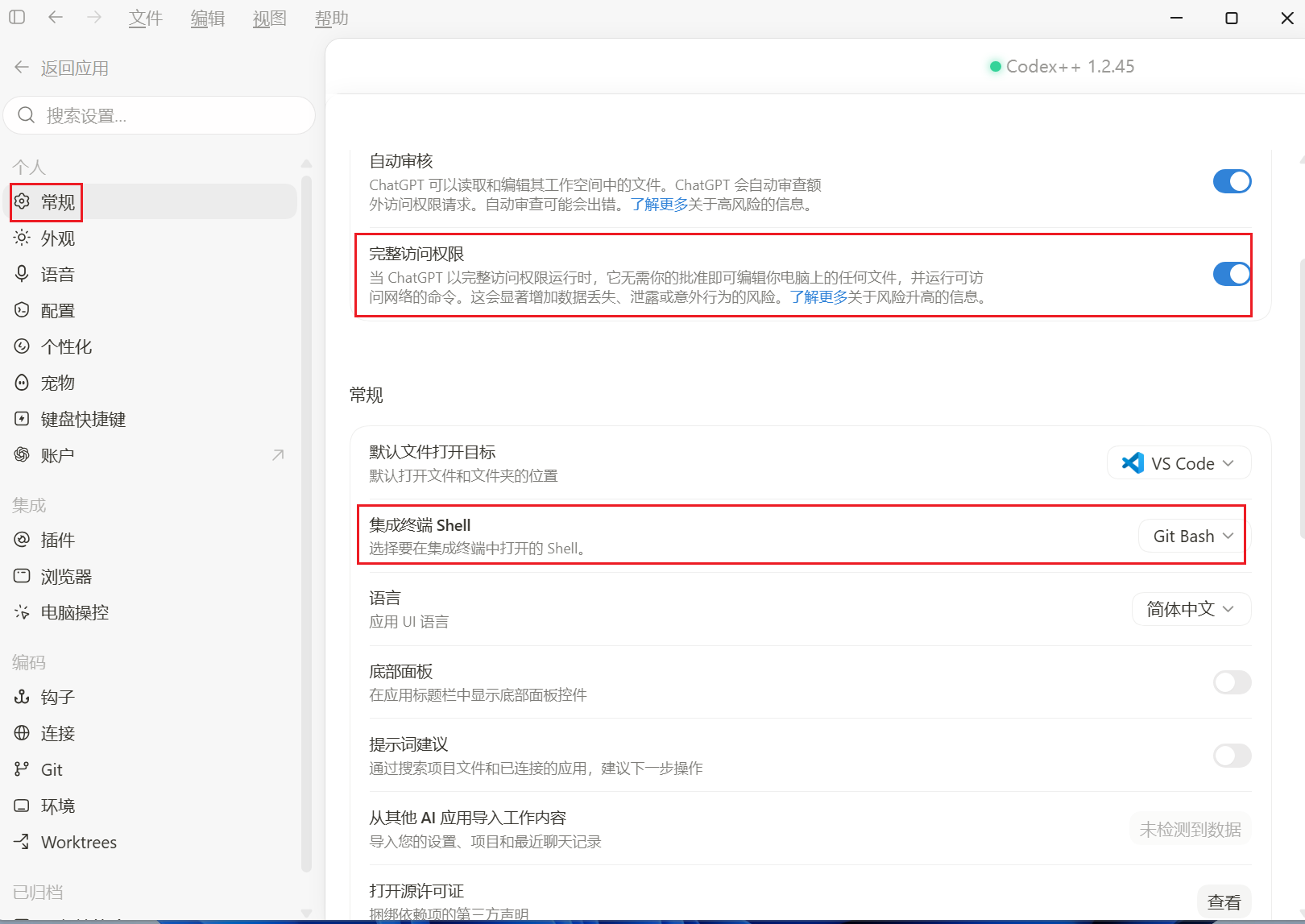Click the icon beside 个性化

tap(22, 346)
